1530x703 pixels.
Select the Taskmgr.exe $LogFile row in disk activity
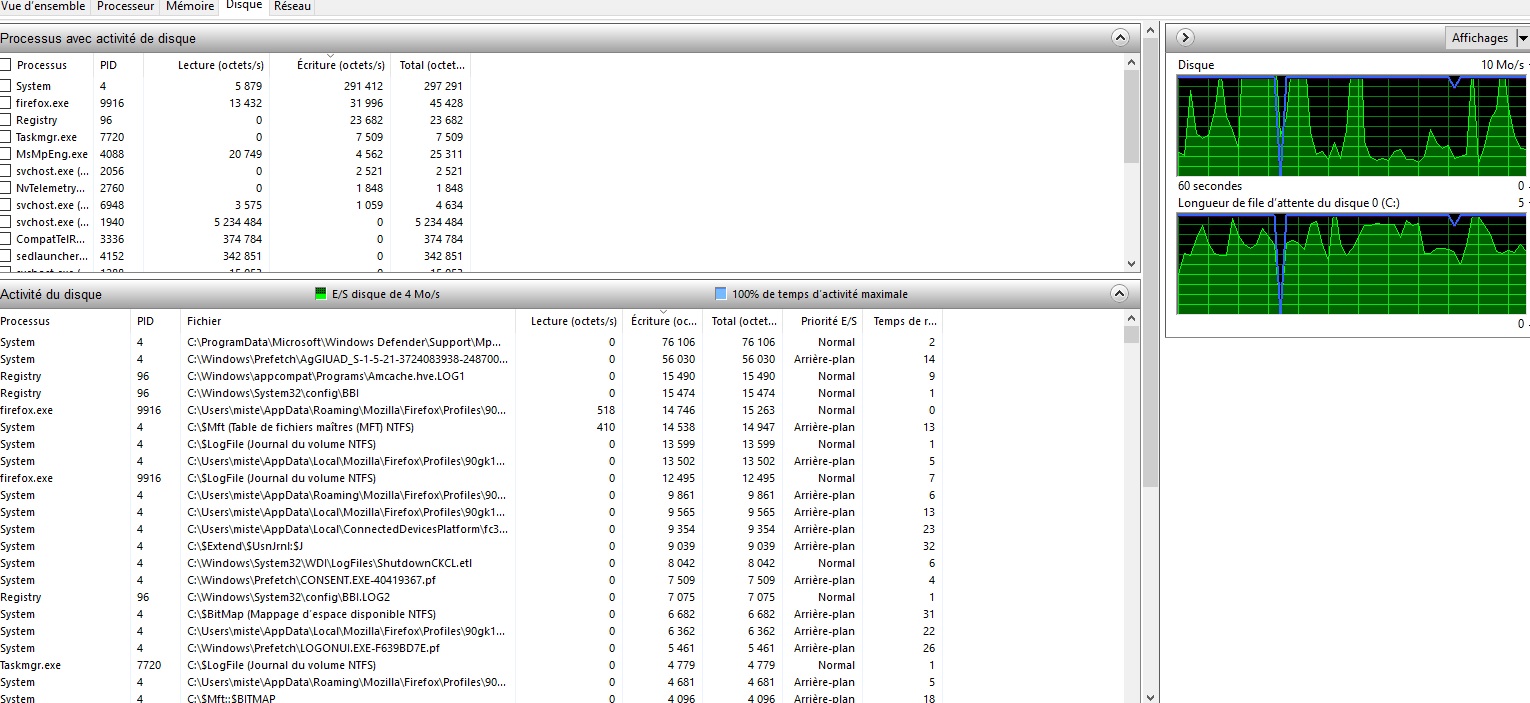[471, 665]
